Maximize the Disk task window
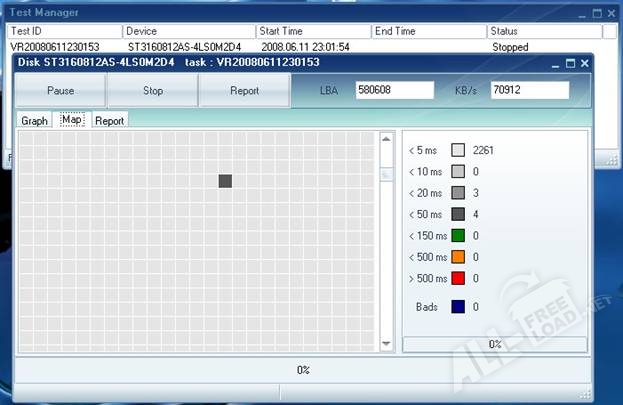The height and width of the screenshot is (405, 623). coord(570,62)
